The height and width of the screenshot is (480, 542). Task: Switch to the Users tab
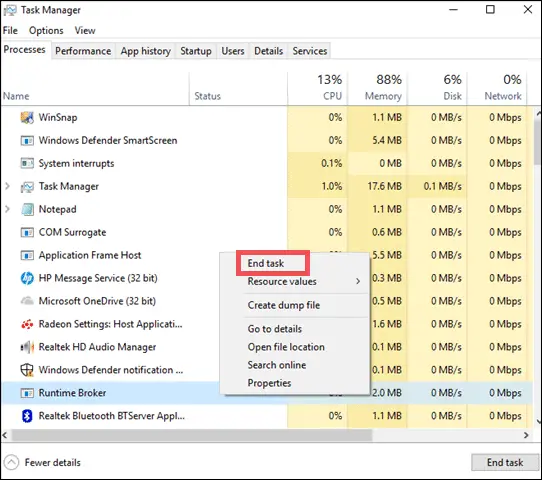tap(233, 51)
